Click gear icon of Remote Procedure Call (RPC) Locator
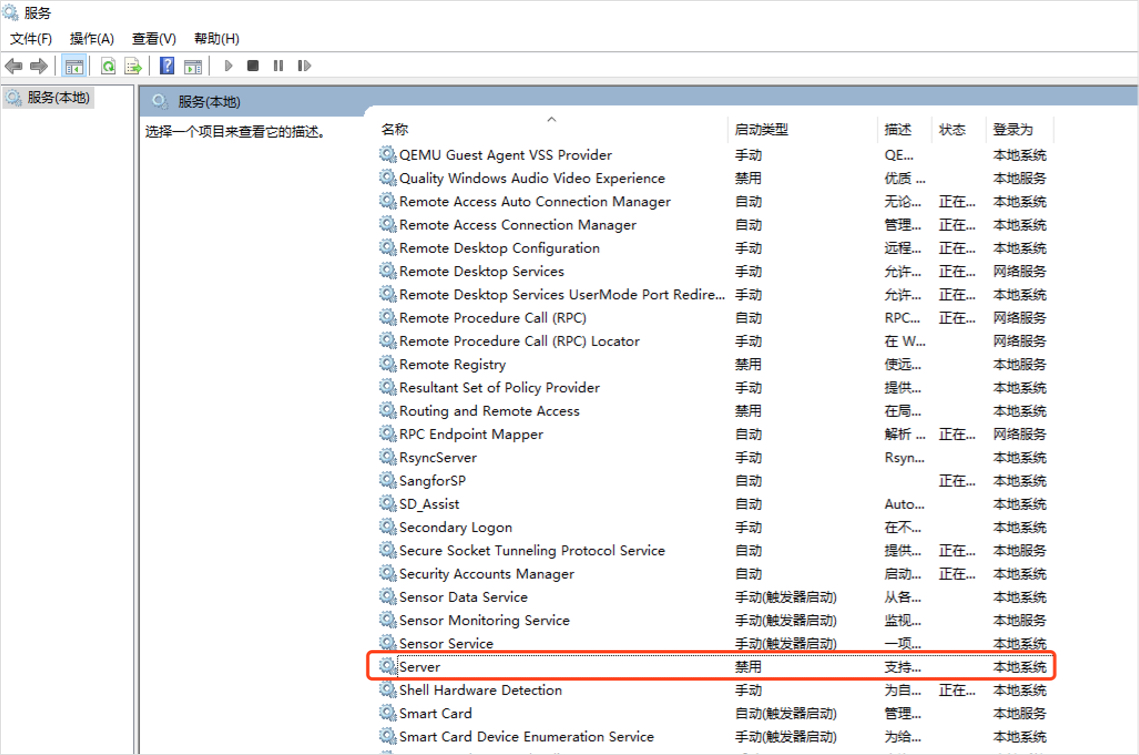 [x=388, y=340]
